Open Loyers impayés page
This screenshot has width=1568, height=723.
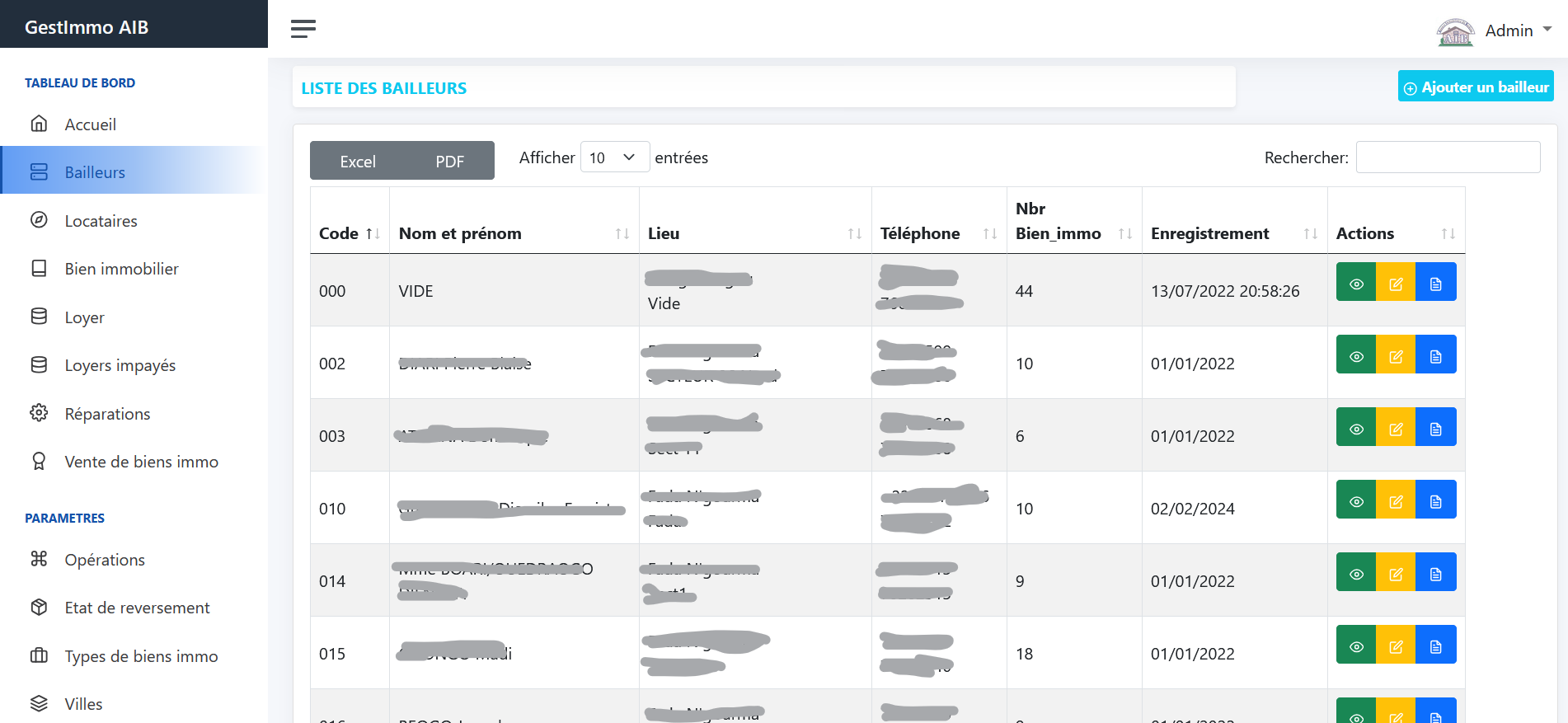(134, 365)
